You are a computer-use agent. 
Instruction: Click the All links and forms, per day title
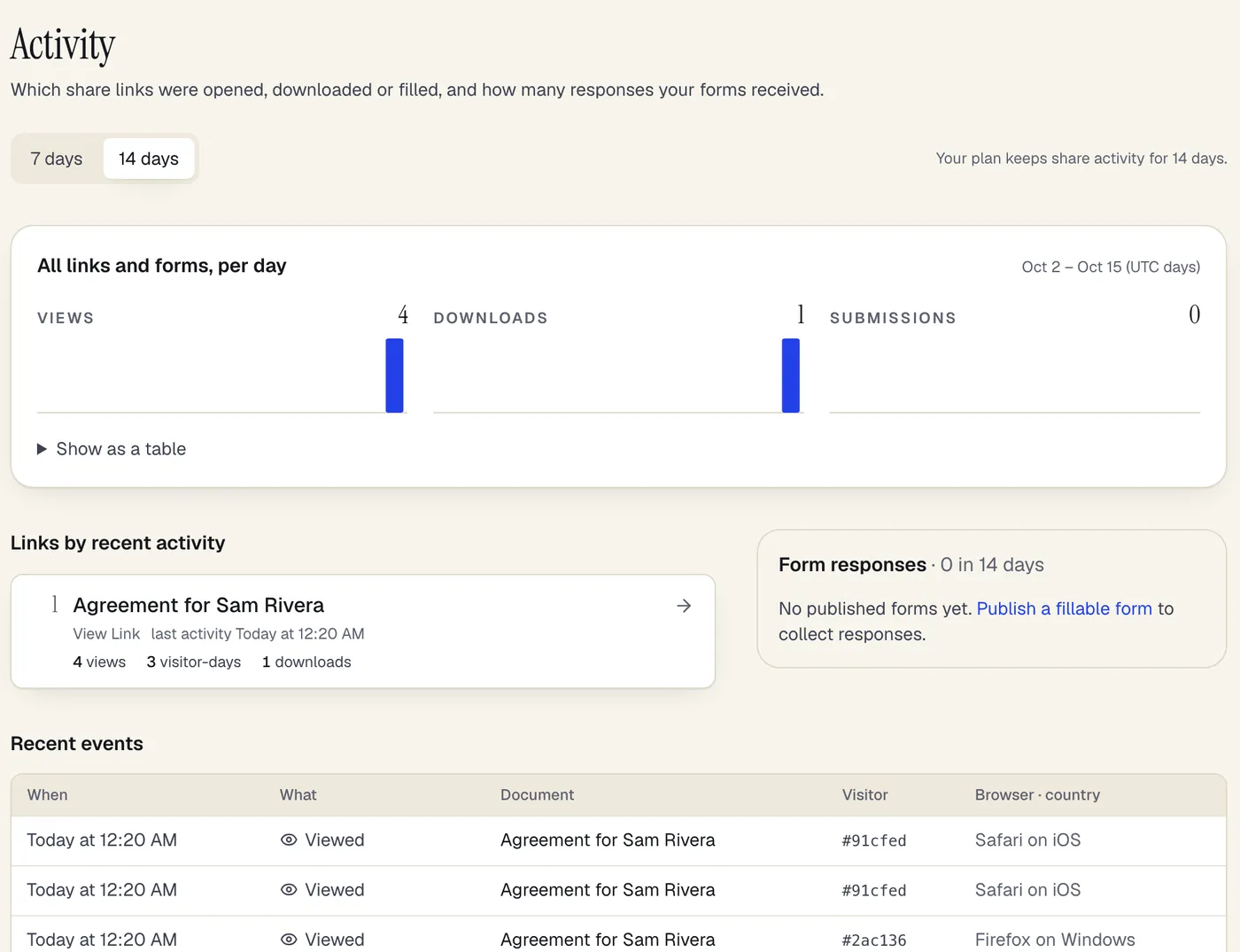pyautogui.click(x=162, y=266)
